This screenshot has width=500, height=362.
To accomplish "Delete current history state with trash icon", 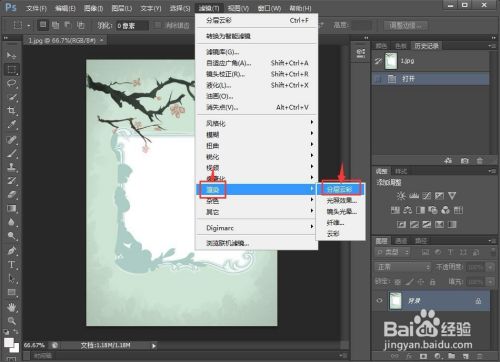I will point(479,161).
